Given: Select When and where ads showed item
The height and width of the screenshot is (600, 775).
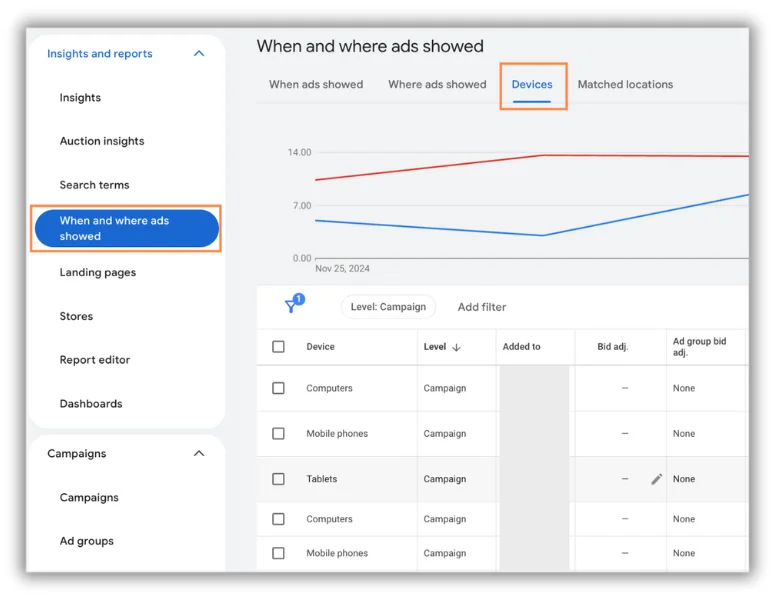Looking at the screenshot, I should pos(127,228).
